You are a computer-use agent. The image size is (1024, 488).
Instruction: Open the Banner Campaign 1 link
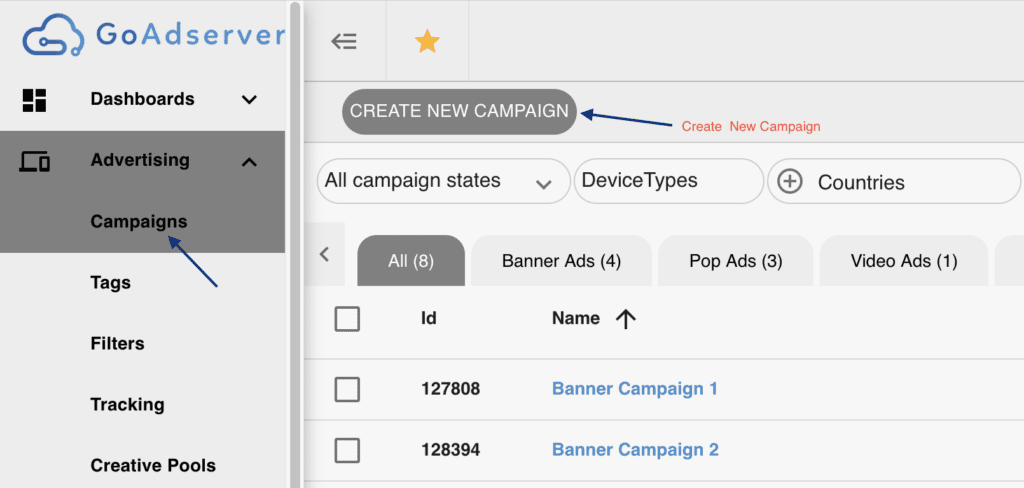(x=634, y=389)
